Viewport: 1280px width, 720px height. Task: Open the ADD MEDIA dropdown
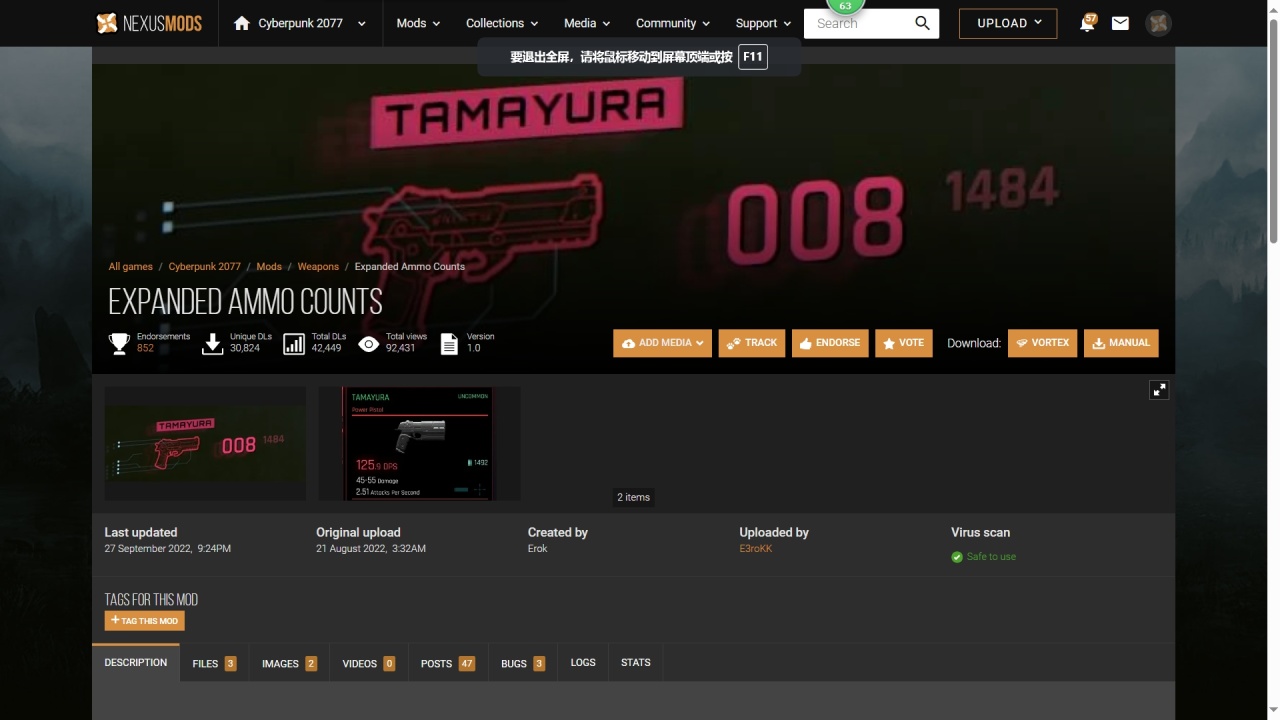click(x=662, y=343)
